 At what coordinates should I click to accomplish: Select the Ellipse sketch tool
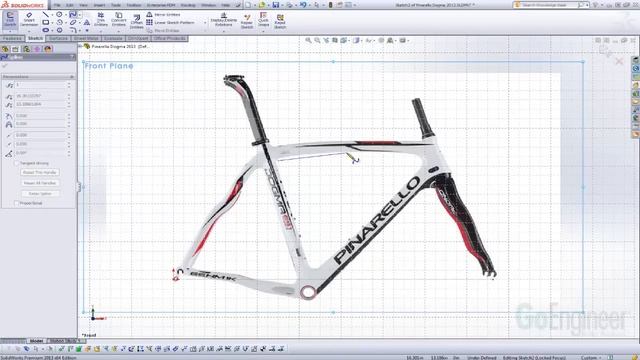click(x=73, y=22)
